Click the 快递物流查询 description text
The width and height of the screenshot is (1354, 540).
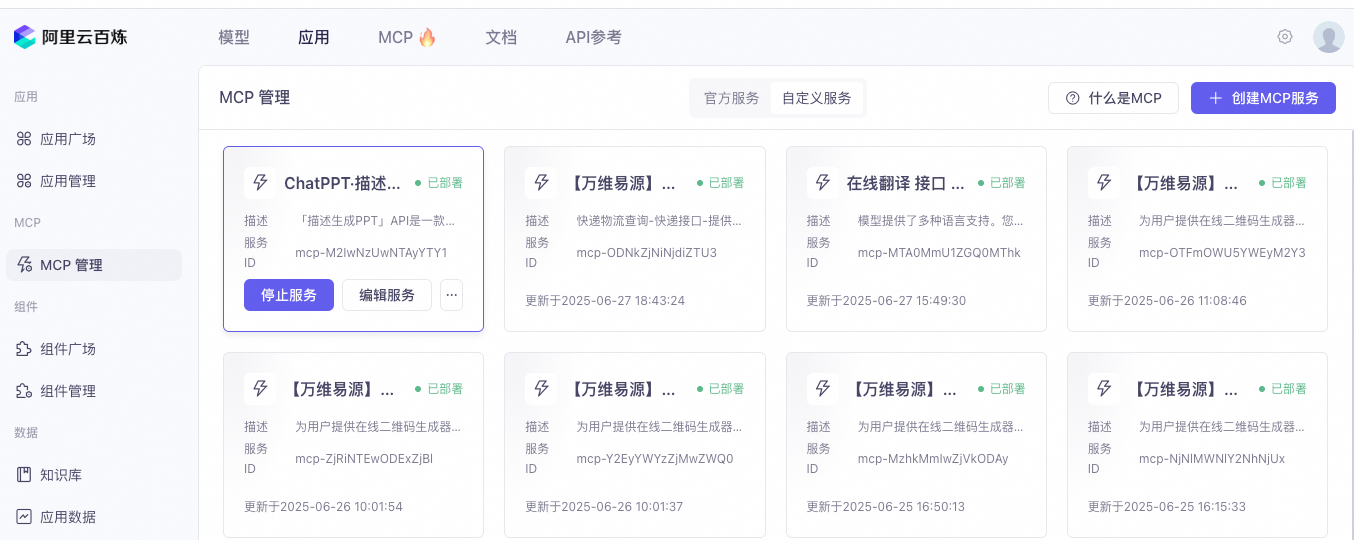[659, 220]
